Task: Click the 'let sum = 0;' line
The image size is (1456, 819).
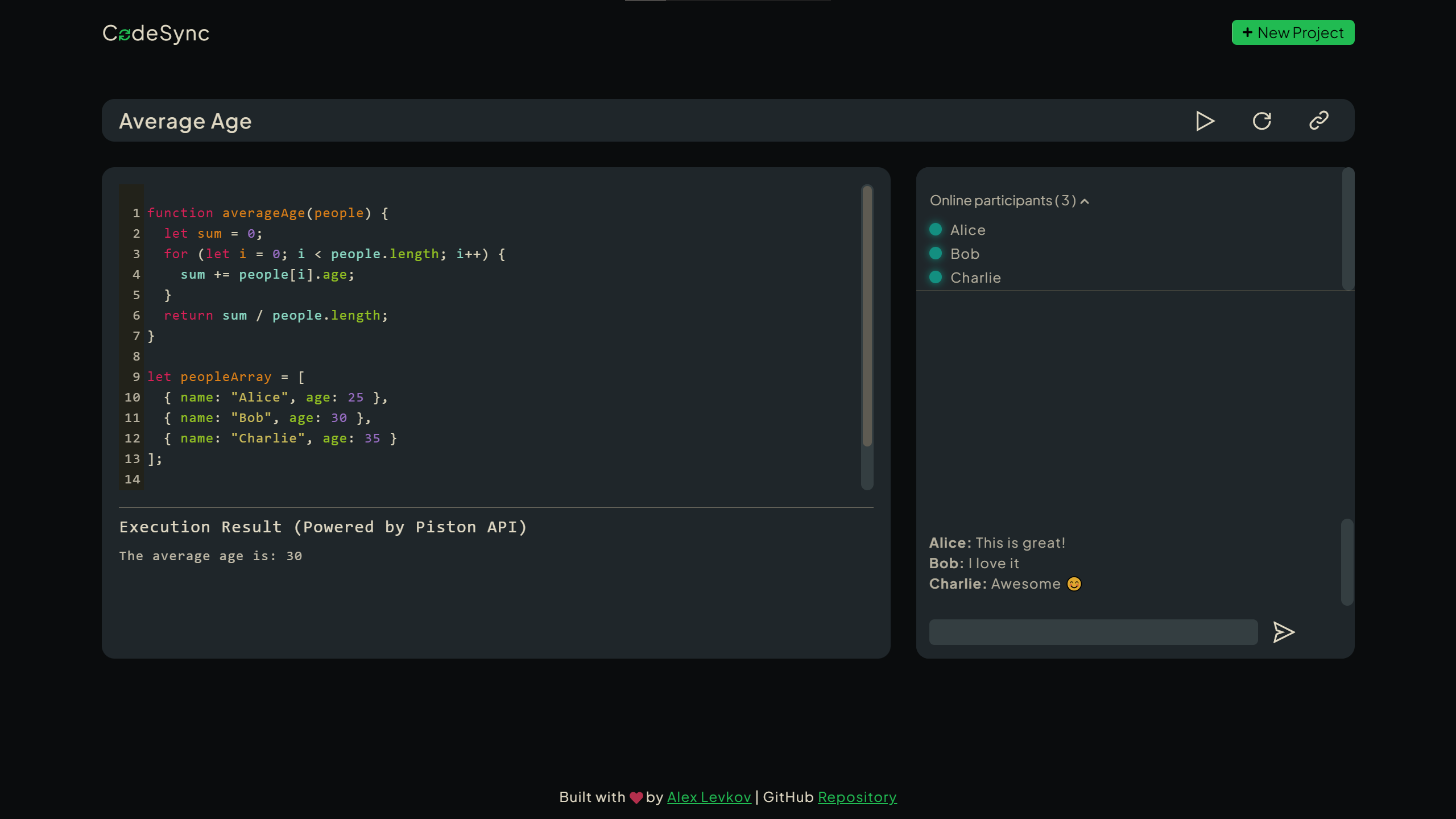Action: [213, 233]
